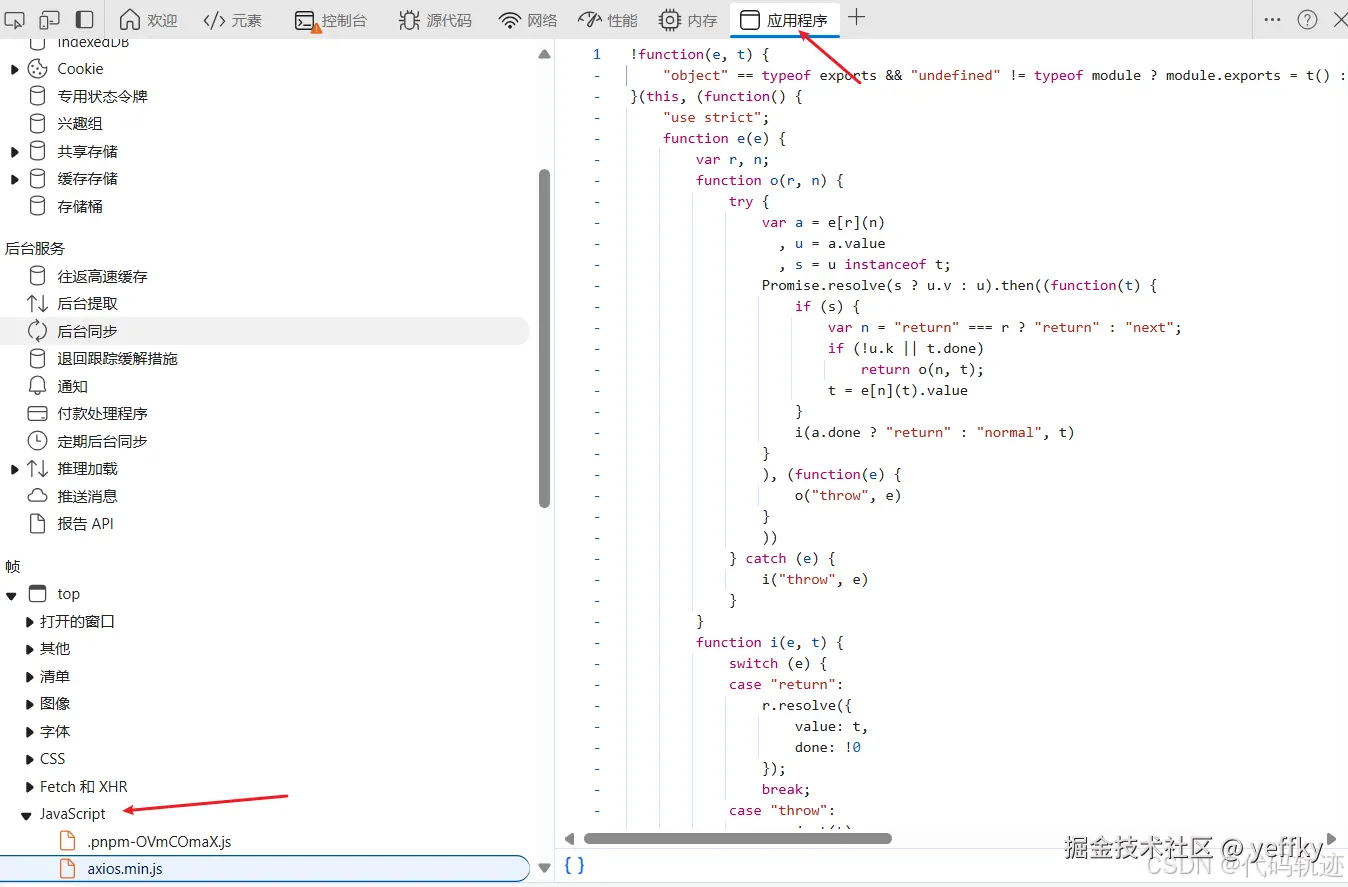This screenshot has height=887, width=1348.
Task: Expand the 其他 folder
Action: [x=29, y=649]
